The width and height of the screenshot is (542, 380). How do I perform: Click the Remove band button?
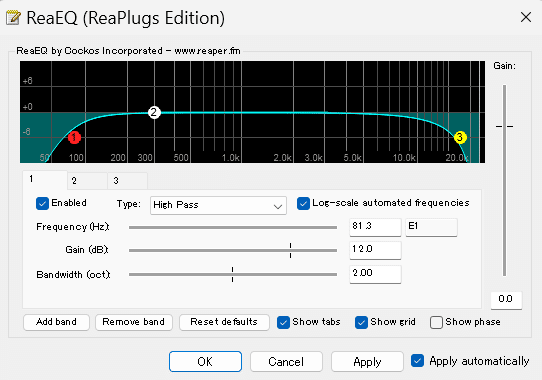[x=133, y=322]
